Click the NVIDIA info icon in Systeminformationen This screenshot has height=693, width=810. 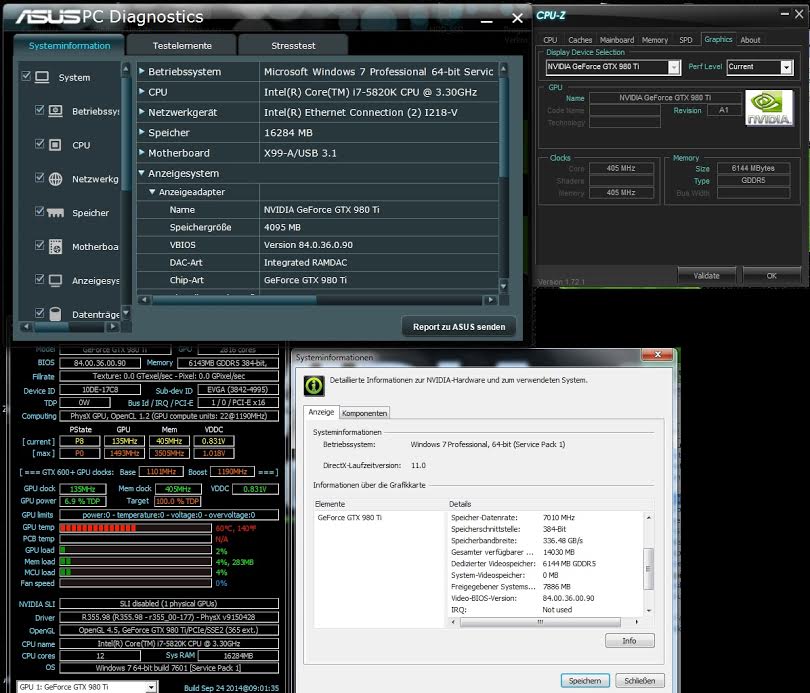click(314, 385)
